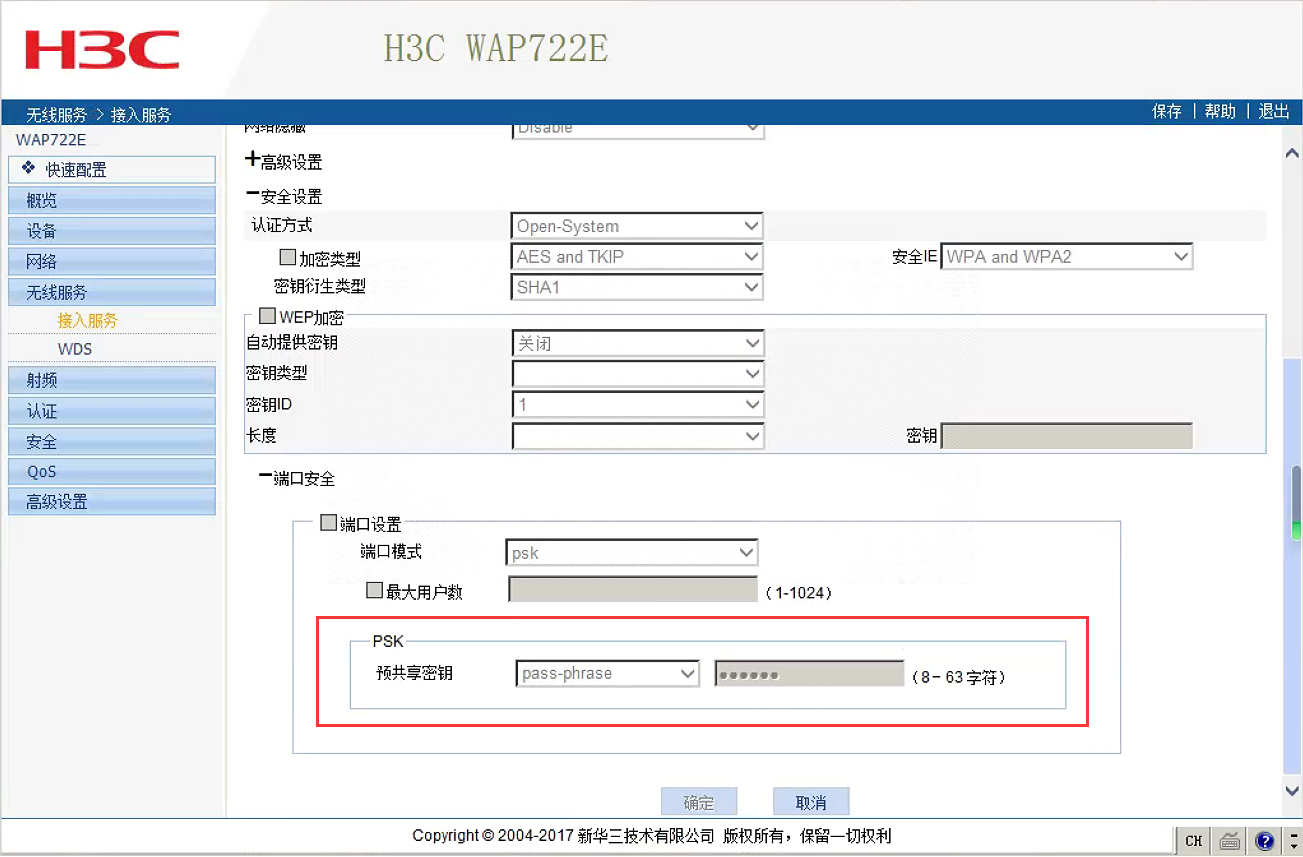This screenshot has width=1303, height=857.
Task: Open the 概览 sidebar menu
Action: pyautogui.click(x=112, y=200)
